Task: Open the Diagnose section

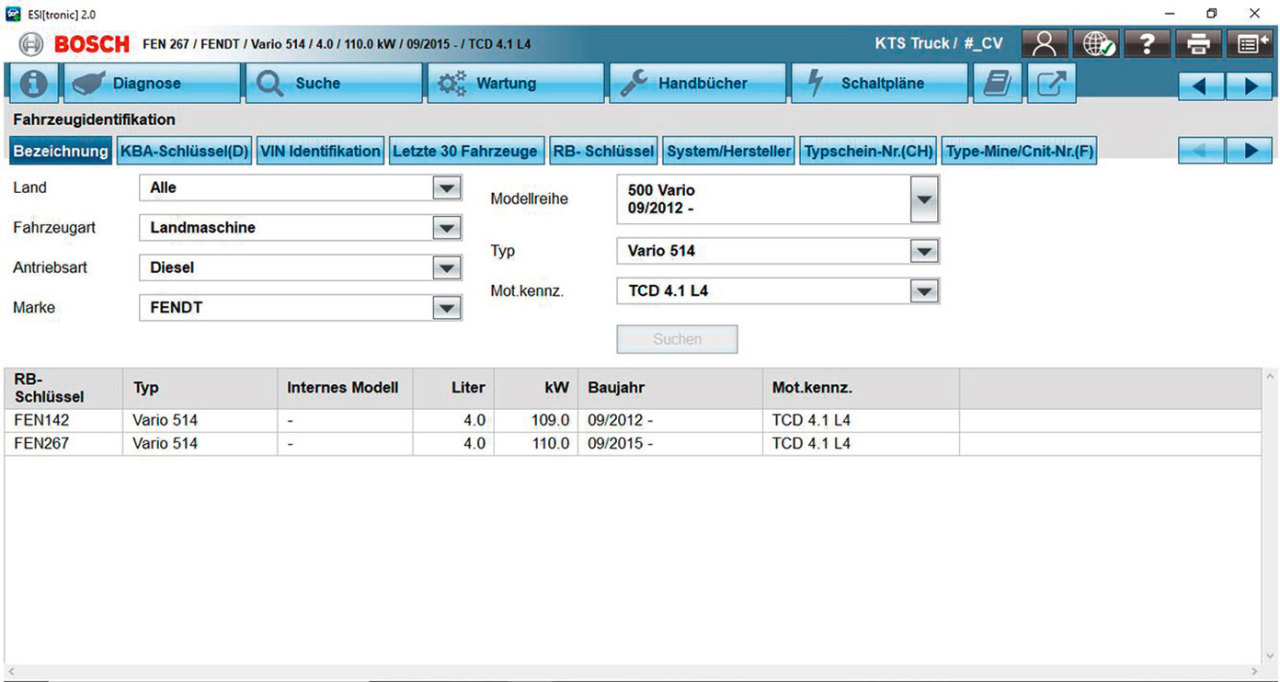Action: (152, 84)
